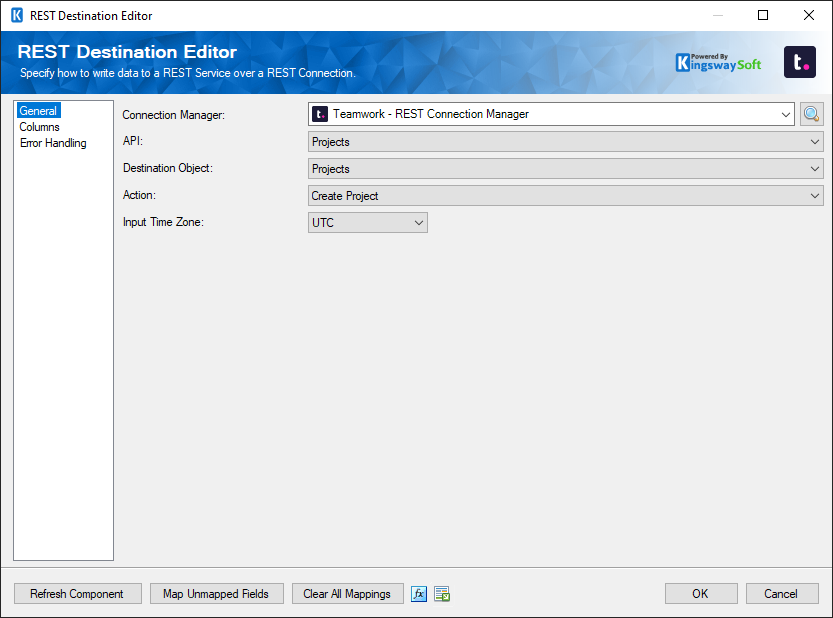
Task: Click the Destination Object label
Action: (168, 168)
